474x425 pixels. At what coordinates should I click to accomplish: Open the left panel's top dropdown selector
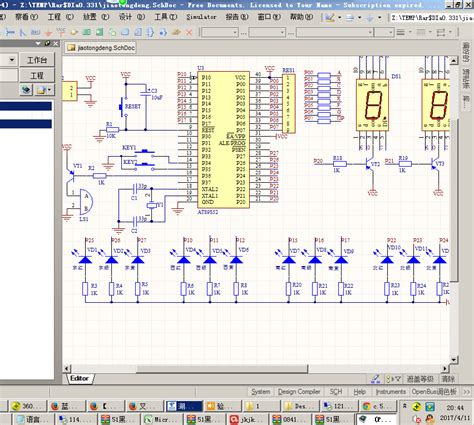pyautogui.click(x=12, y=60)
